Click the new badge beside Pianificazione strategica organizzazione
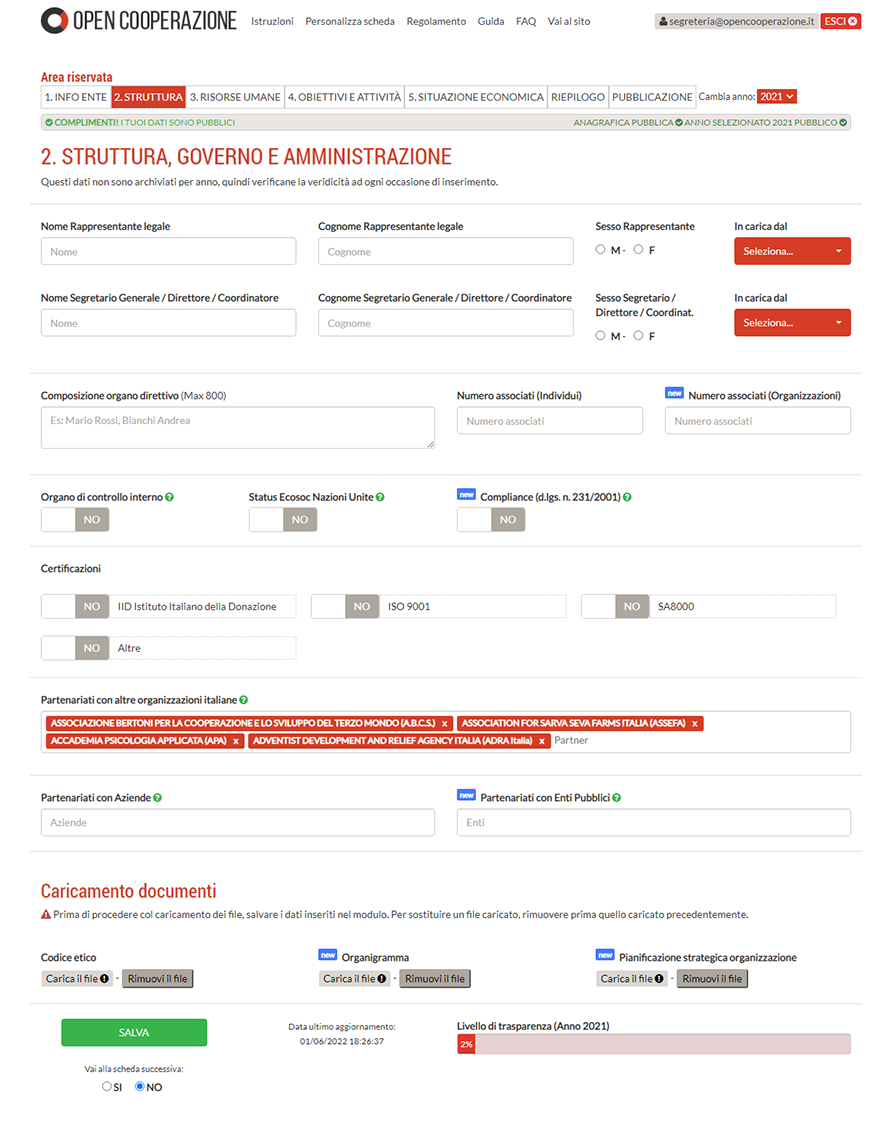This screenshot has height=1128, width=892. tap(606, 955)
